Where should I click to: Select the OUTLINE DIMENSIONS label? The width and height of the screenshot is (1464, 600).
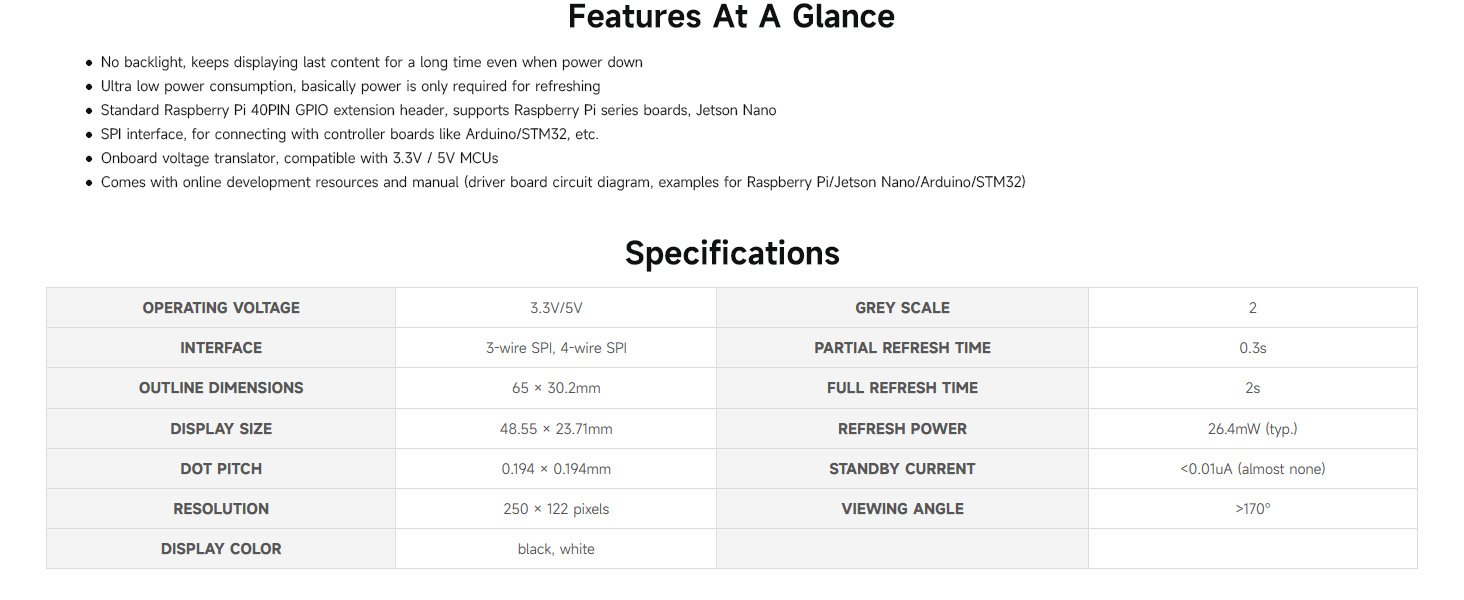(x=221, y=388)
